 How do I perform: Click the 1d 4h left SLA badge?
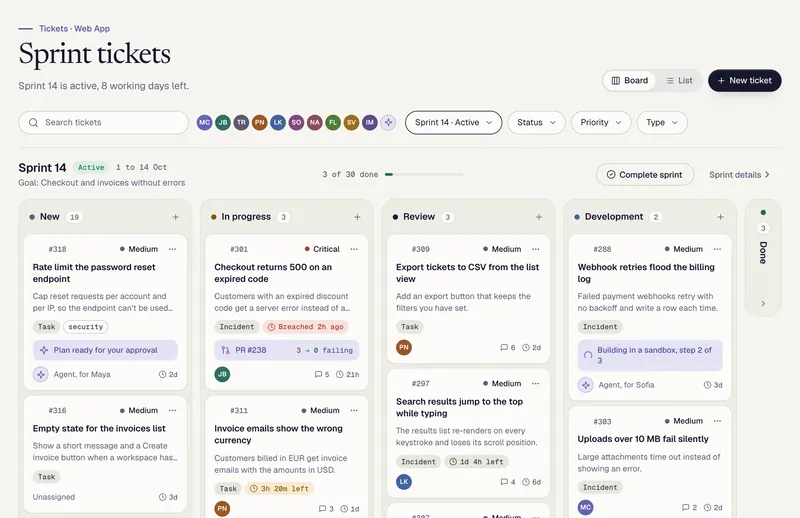pos(477,461)
